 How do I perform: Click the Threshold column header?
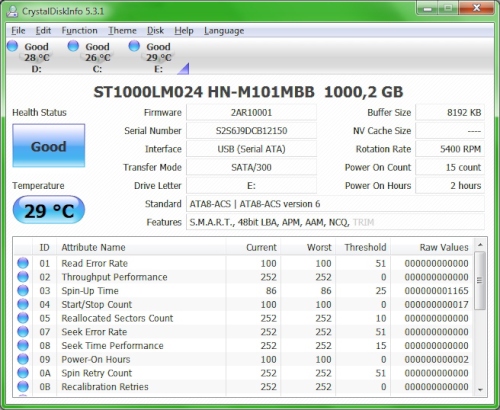tap(363, 247)
